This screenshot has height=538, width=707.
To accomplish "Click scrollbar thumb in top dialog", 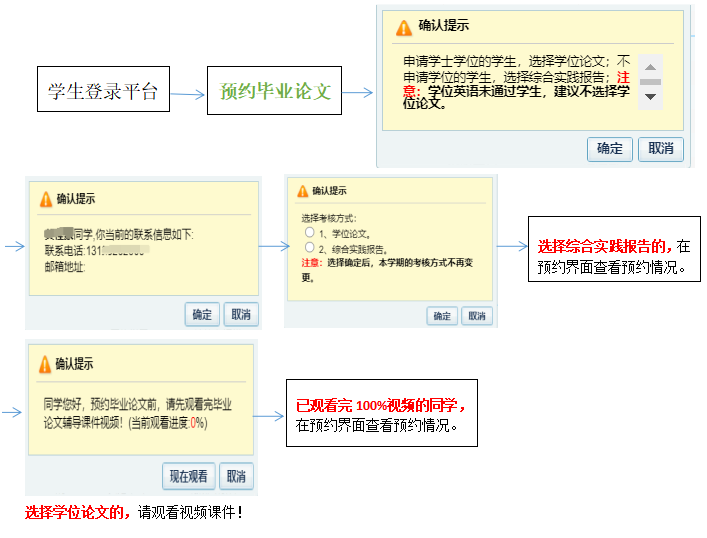I will pos(650,82).
